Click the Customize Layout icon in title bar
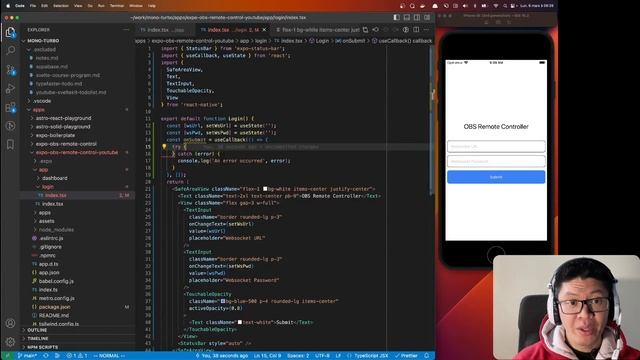This screenshot has width=640, height=360. 427,18
